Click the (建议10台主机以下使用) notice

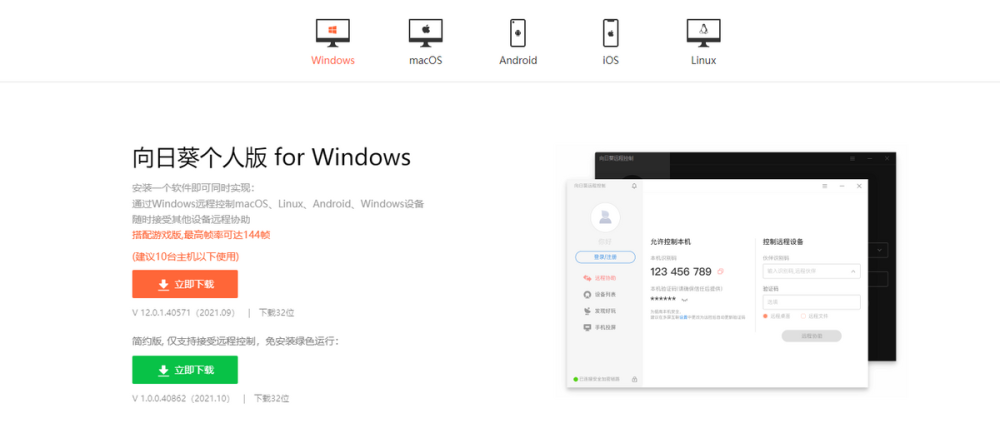pyautogui.click(x=186, y=256)
